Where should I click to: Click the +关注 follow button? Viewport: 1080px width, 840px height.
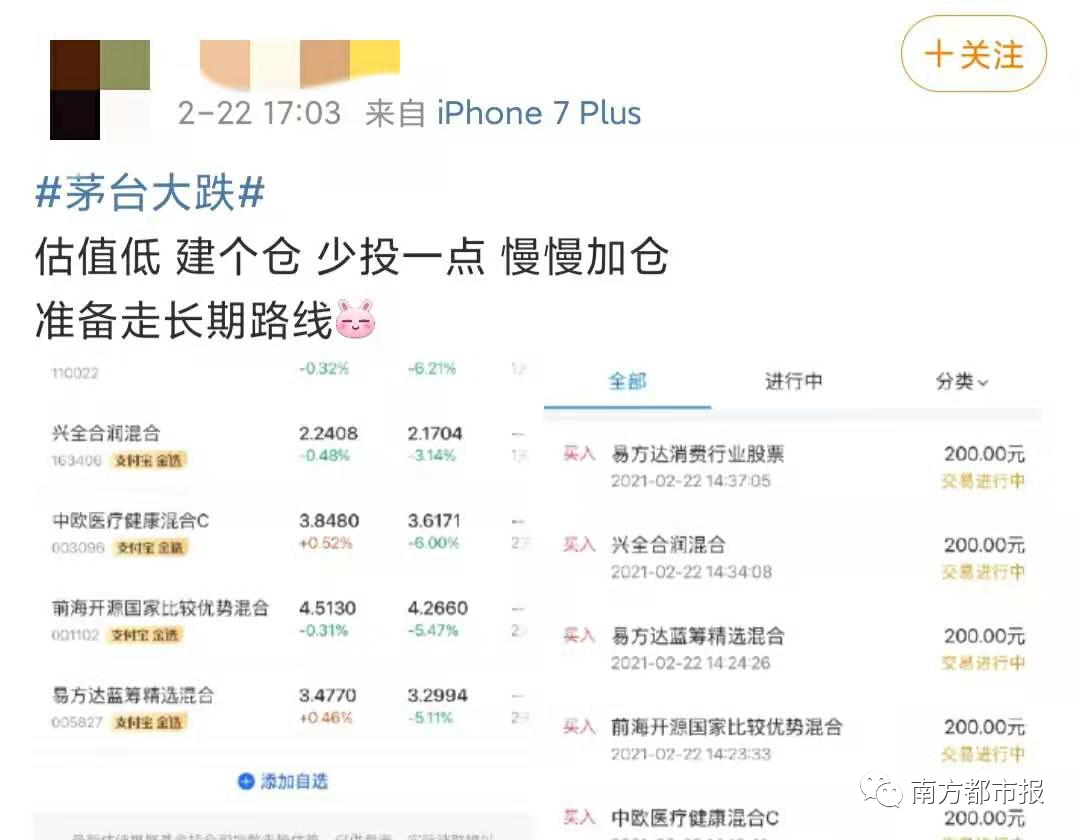973,55
